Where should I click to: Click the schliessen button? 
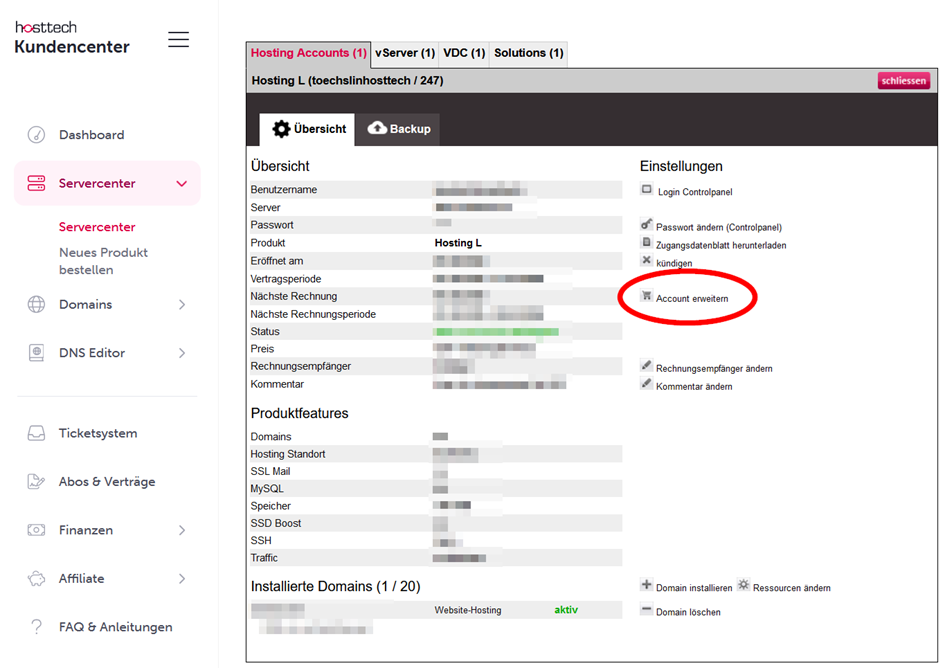pos(903,81)
